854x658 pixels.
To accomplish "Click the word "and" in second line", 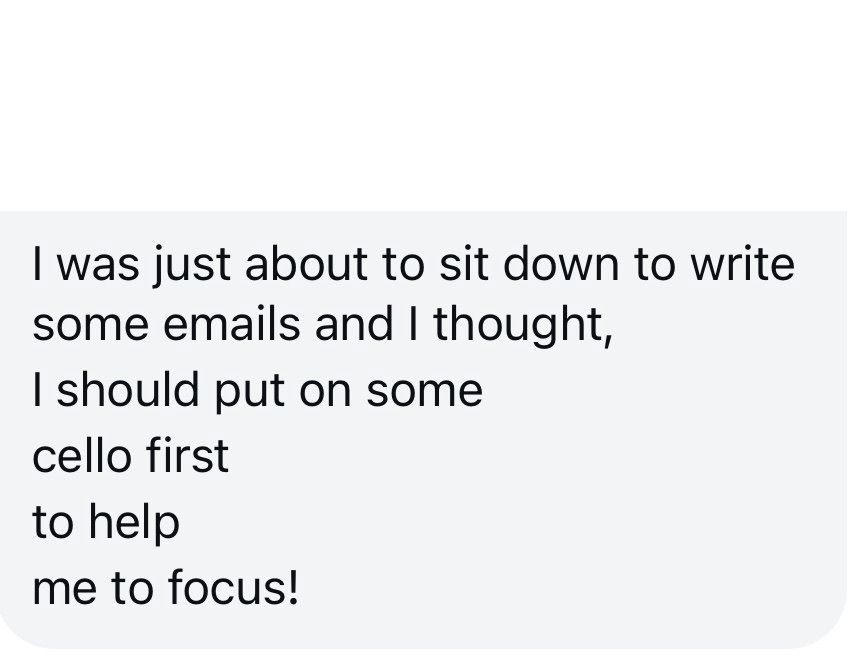I will click(x=353, y=324).
